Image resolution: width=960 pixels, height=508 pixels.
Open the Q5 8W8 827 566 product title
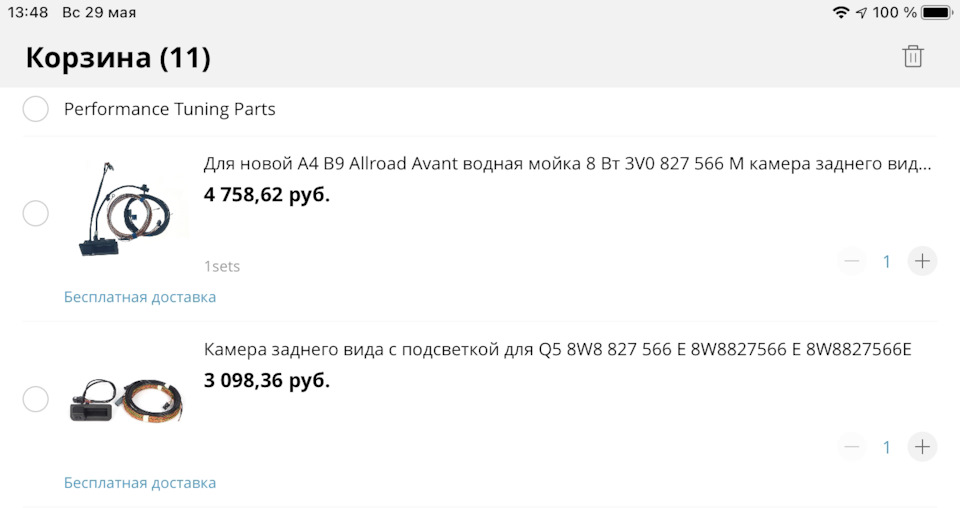pos(557,350)
